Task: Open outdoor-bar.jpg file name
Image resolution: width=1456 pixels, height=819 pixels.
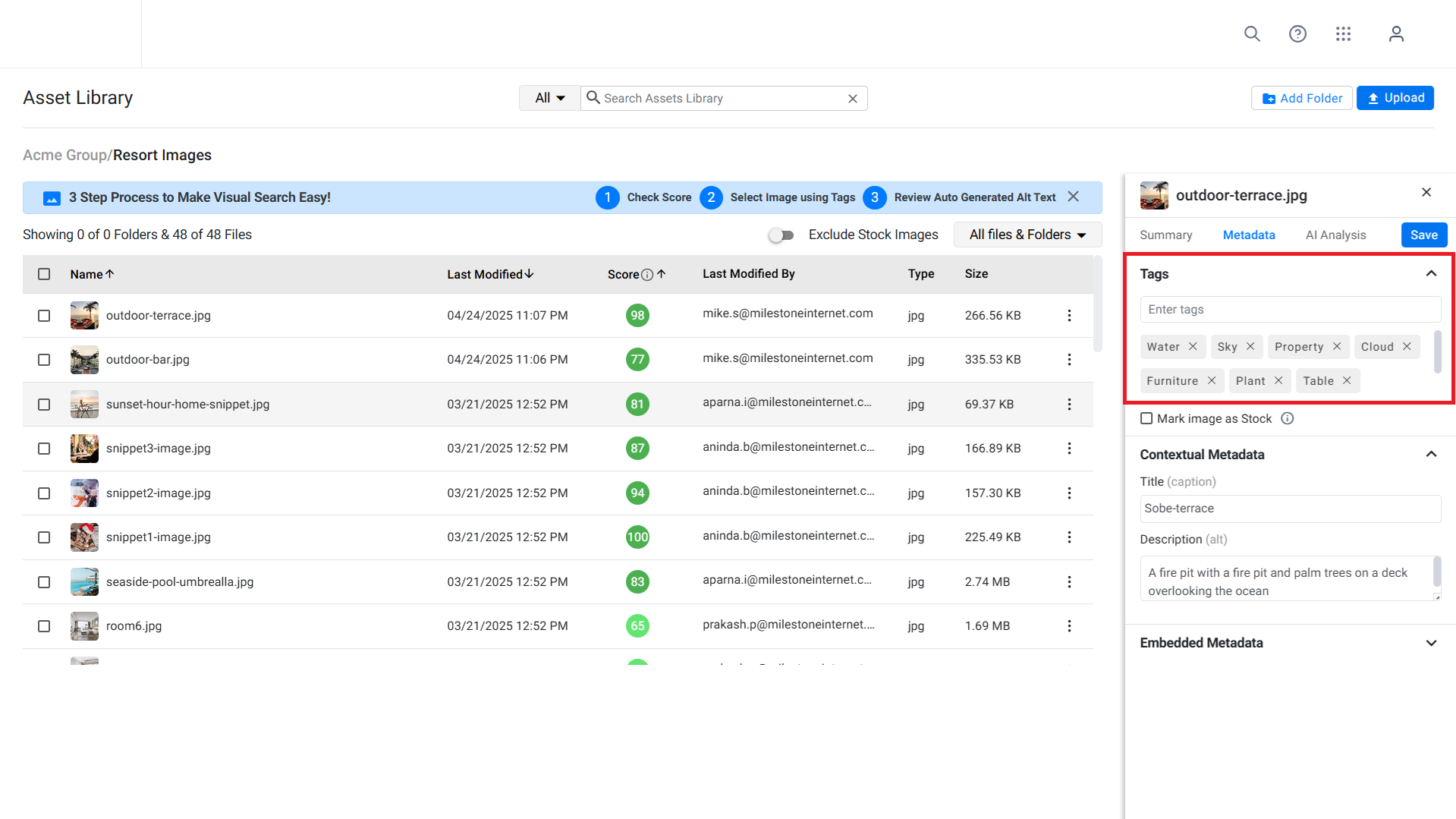Action: point(148,360)
